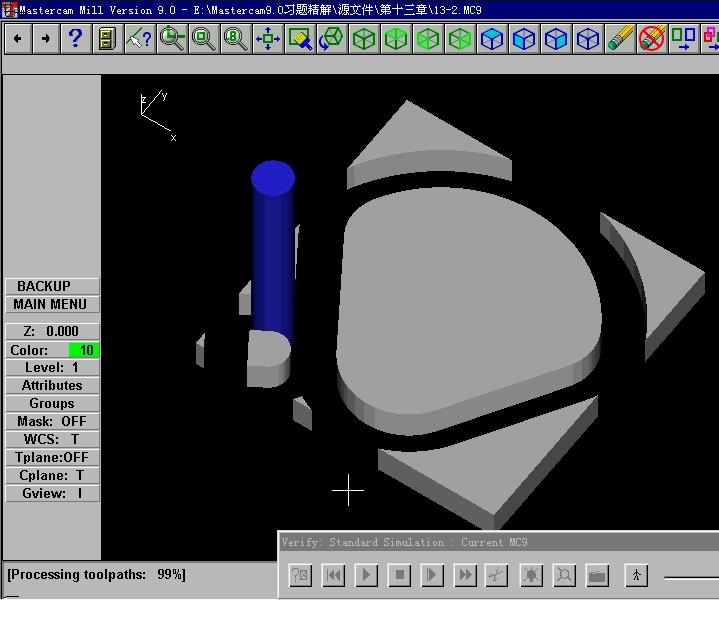Click the green color 10 swatch
Viewport: 719px width, 631px height.
(83, 350)
